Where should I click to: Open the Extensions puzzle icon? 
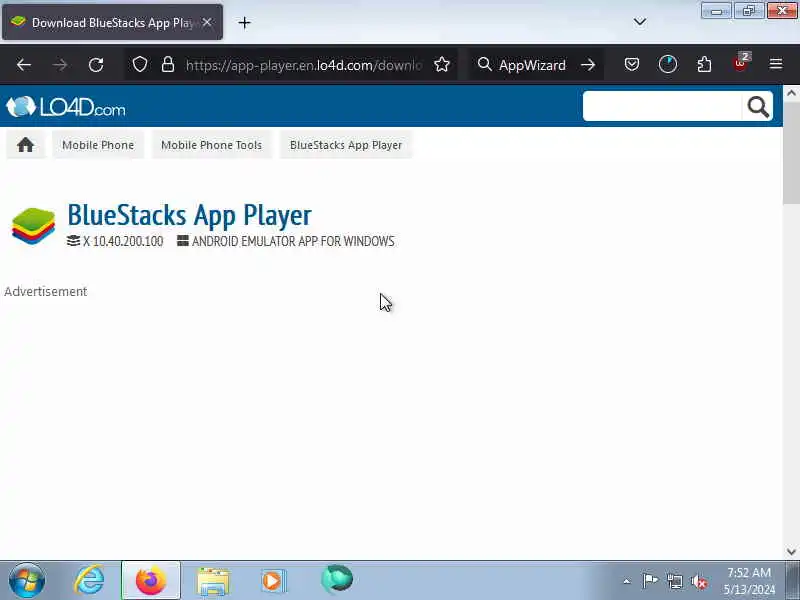[x=704, y=64]
